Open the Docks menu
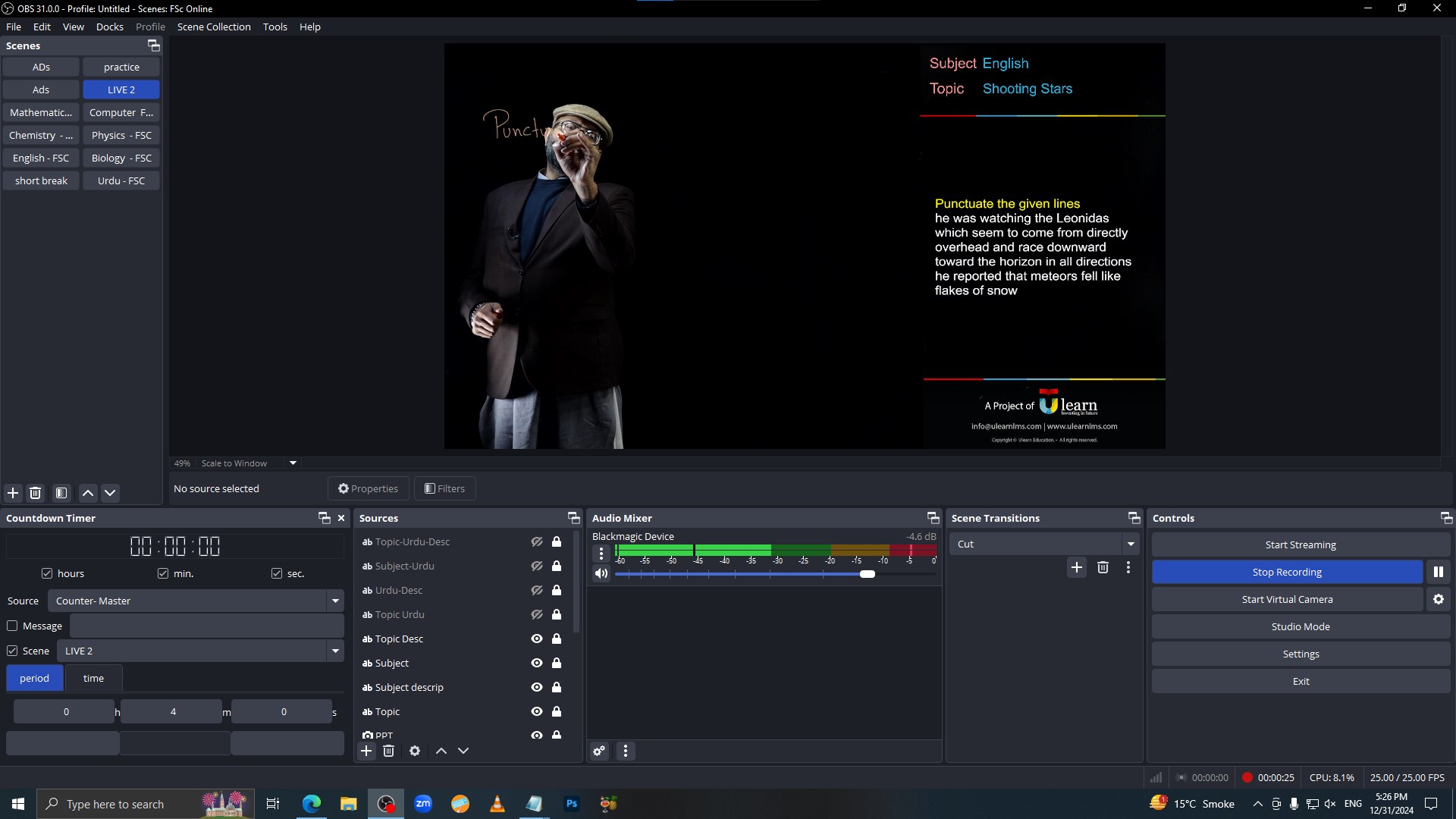Viewport: 1456px width, 819px height. click(x=110, y=27)
